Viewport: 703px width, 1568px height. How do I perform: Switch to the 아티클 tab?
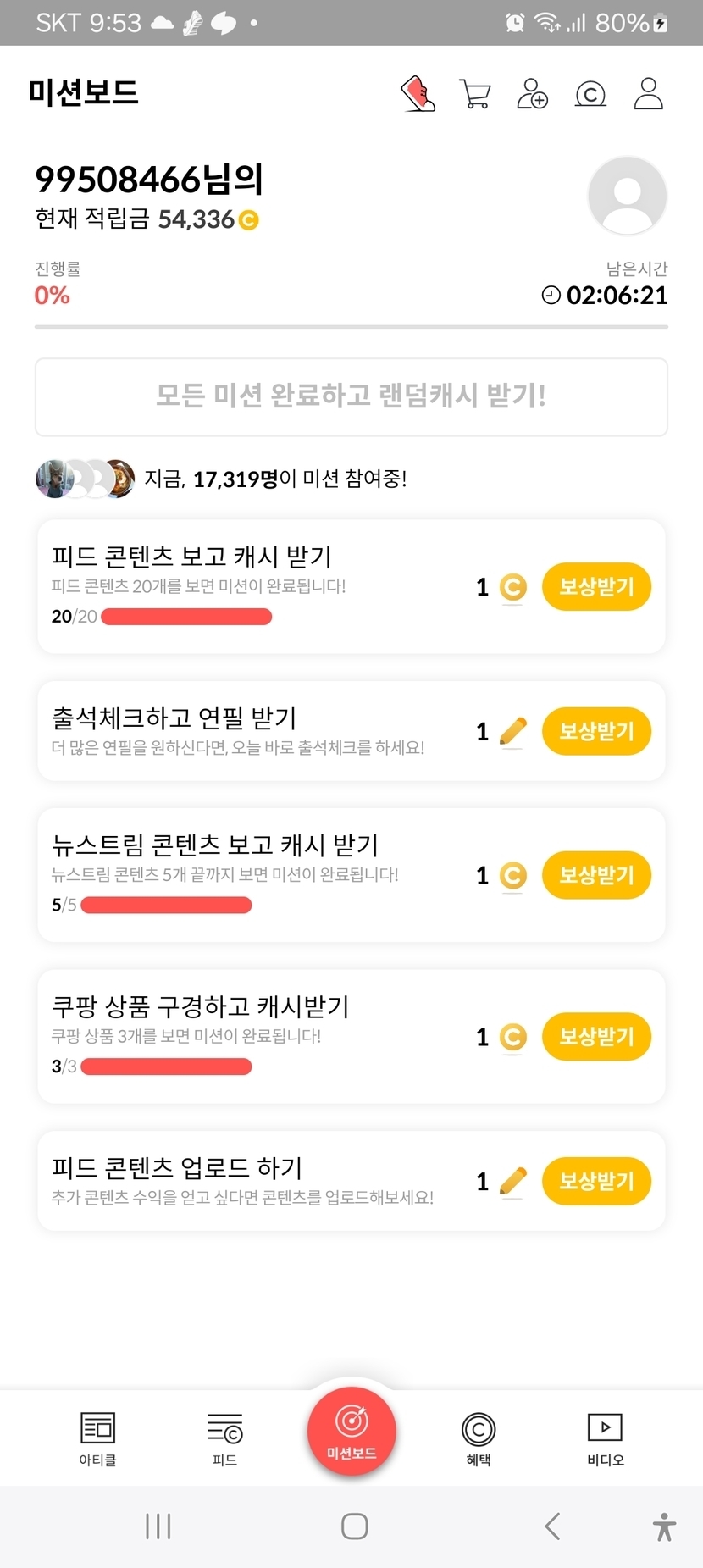97,1438
